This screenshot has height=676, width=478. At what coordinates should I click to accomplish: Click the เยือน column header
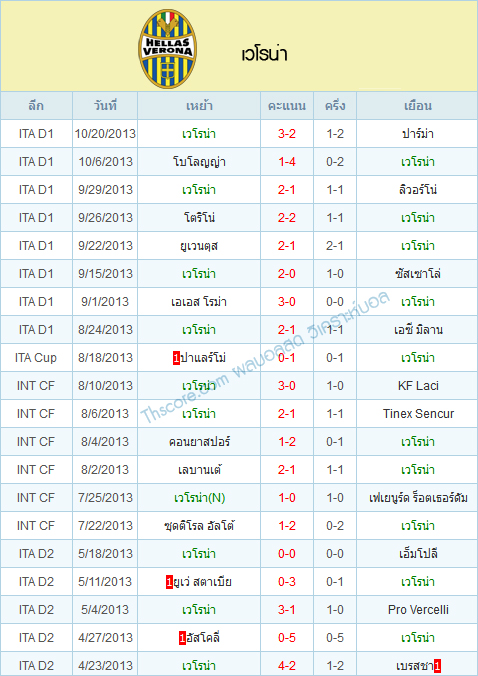point(418,106)
